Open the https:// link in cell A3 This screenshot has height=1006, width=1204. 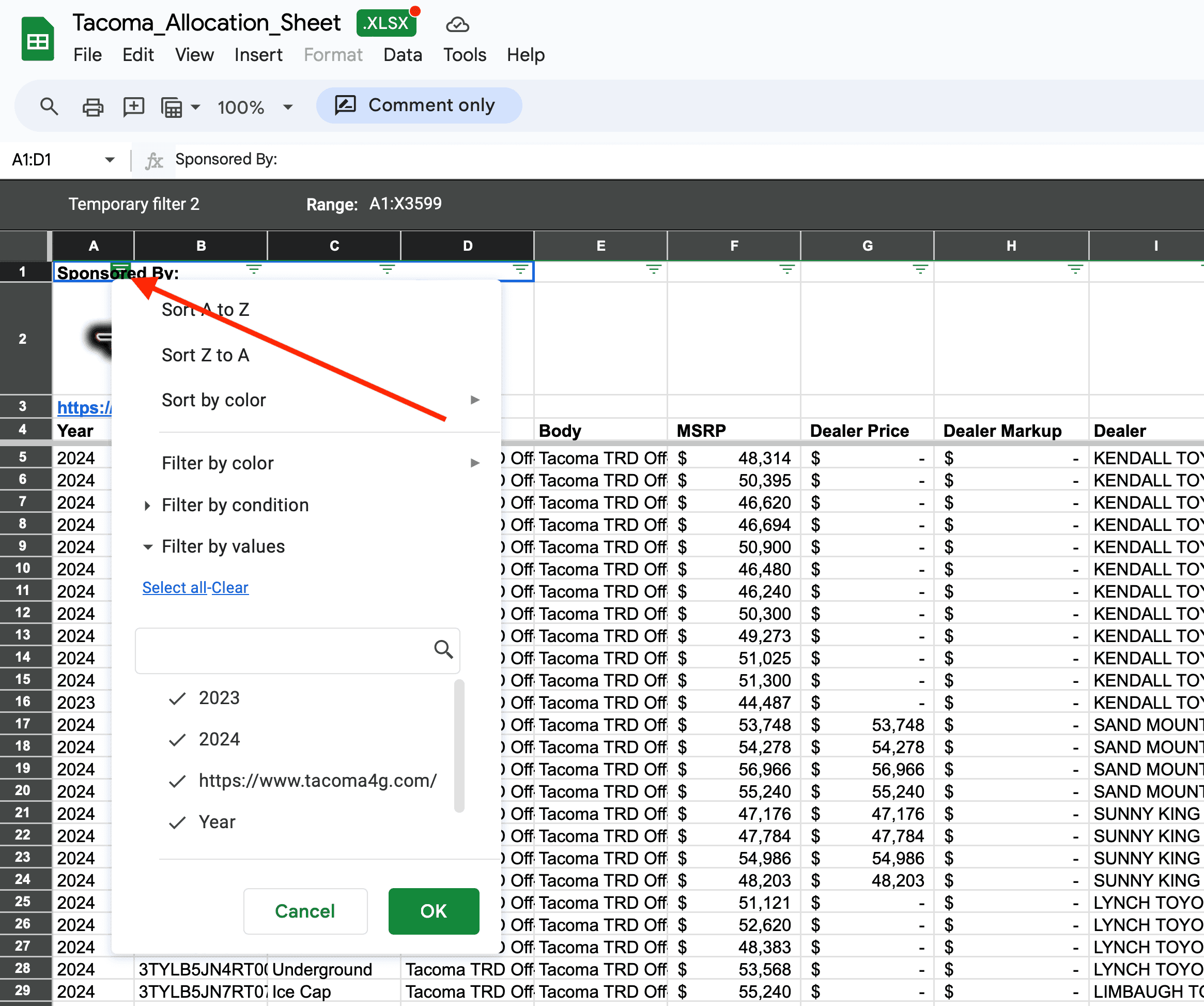click(x=85, y=408)
